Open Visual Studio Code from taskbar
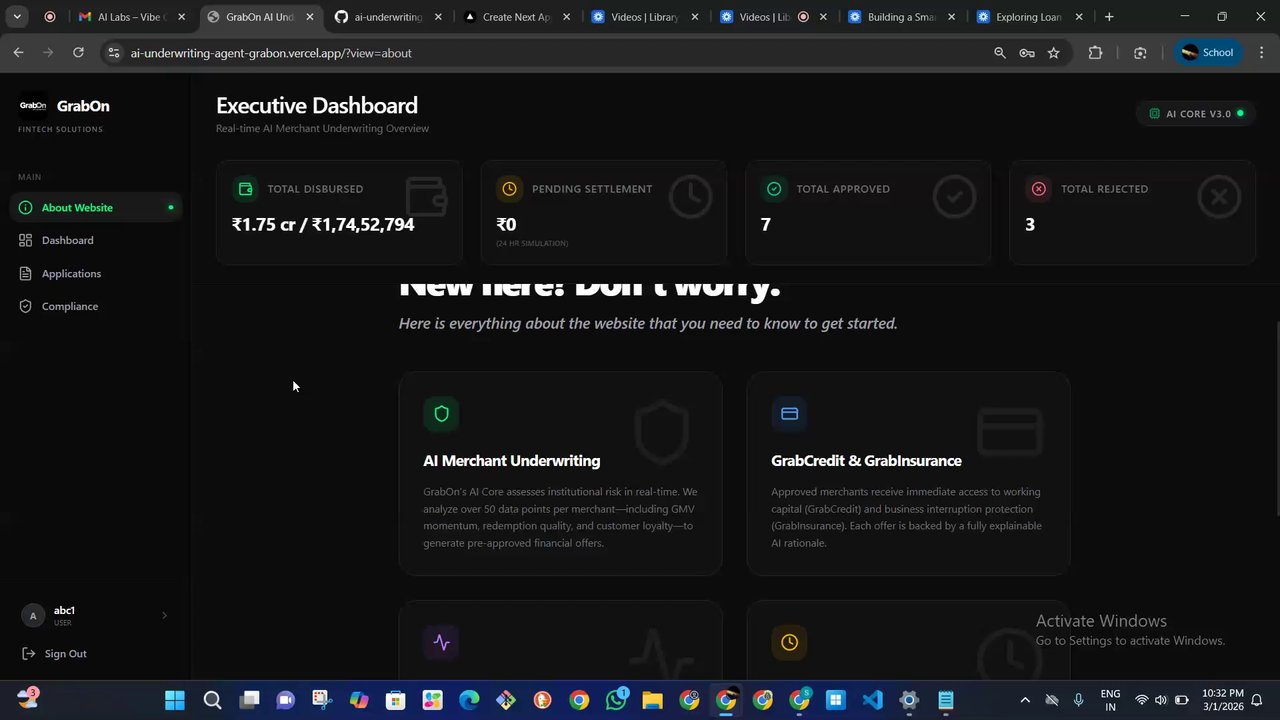1280x720 pixels. [x=872, y=700]
